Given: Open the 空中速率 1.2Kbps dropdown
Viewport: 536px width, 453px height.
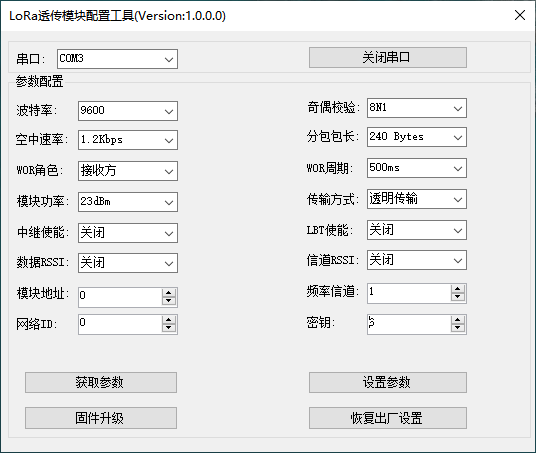Looking at the screenshot, I should [x=128, y=140].
